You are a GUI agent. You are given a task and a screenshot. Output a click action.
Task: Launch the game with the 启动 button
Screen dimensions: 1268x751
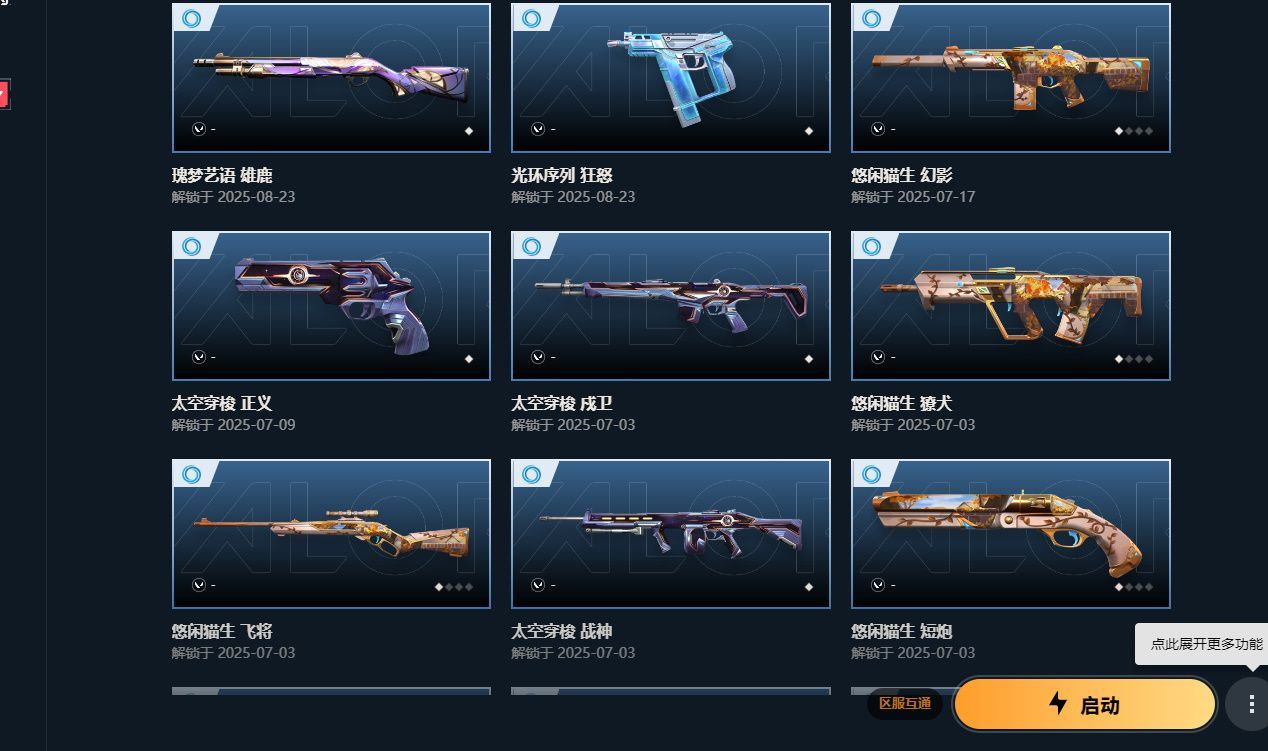point(1085,704)
